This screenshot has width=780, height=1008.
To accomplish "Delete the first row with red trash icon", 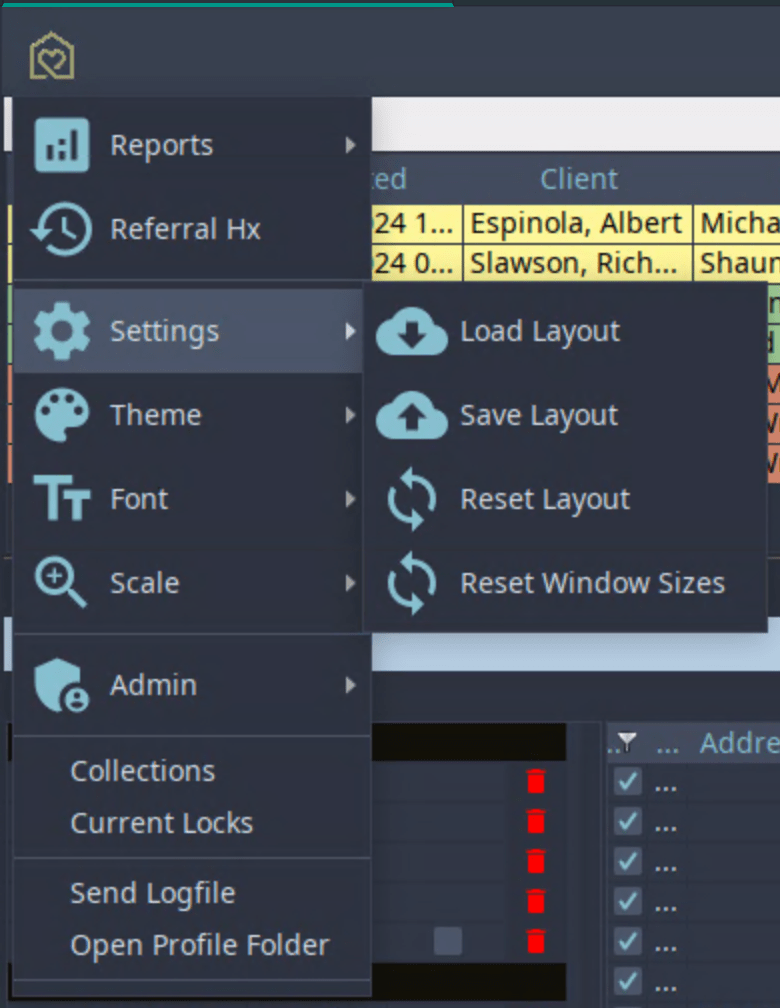I will click(536, 781).
